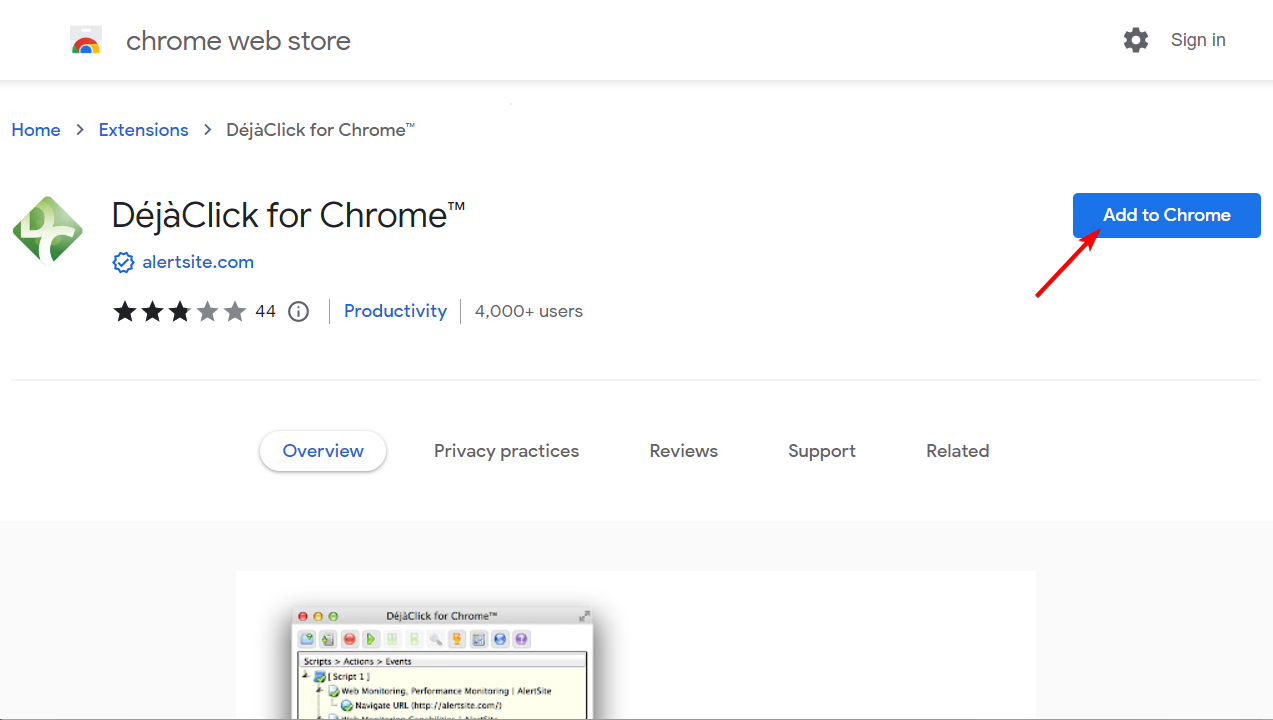Click the rating info icon beside 44

point(298,311)
